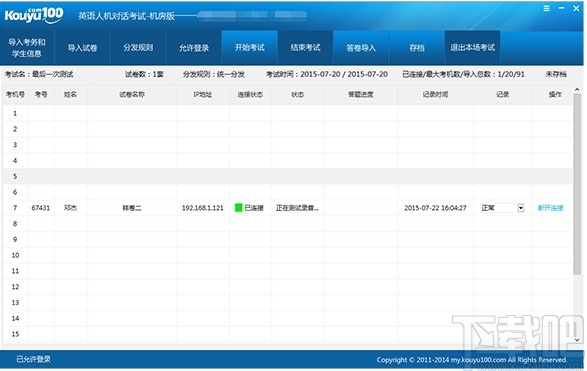This screenshot has height=371, width=587.
Task: Click the copyright notice text
Action: 472,360
